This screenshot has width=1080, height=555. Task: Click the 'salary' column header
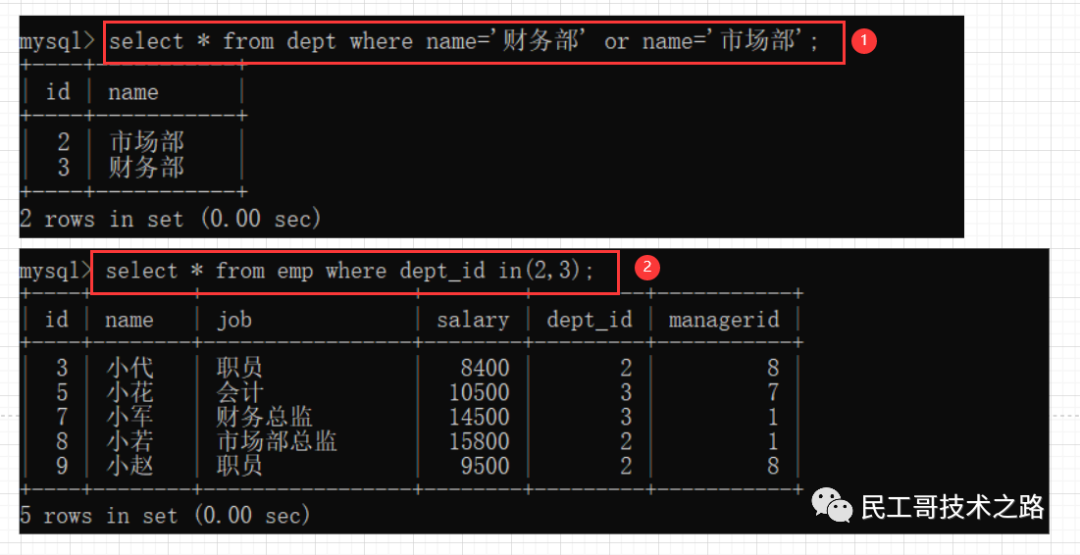click(472, 320)
